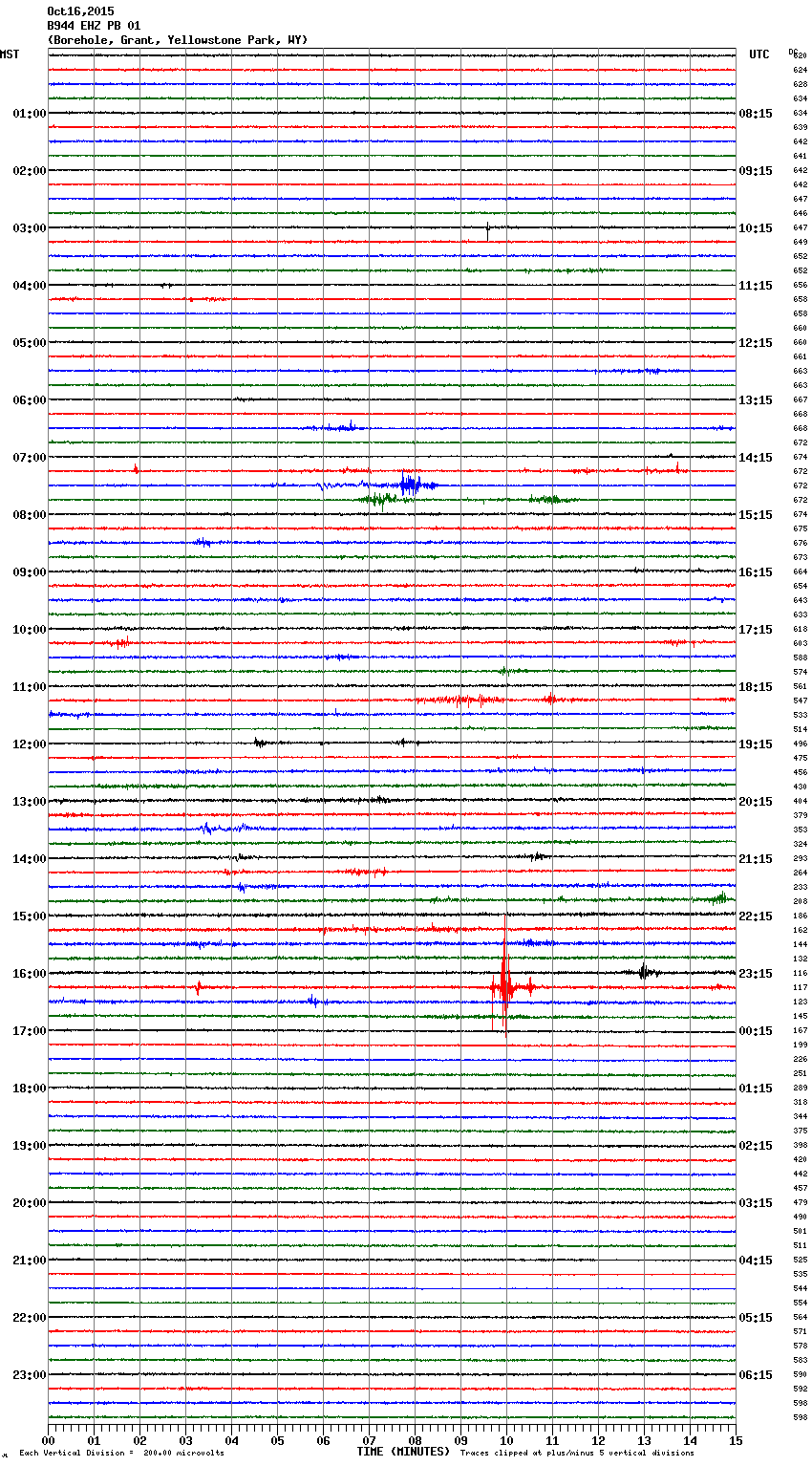Click the date heading Oct16,2015
The height and width of the screenshot is (1466, 812).
click(80, 12)
